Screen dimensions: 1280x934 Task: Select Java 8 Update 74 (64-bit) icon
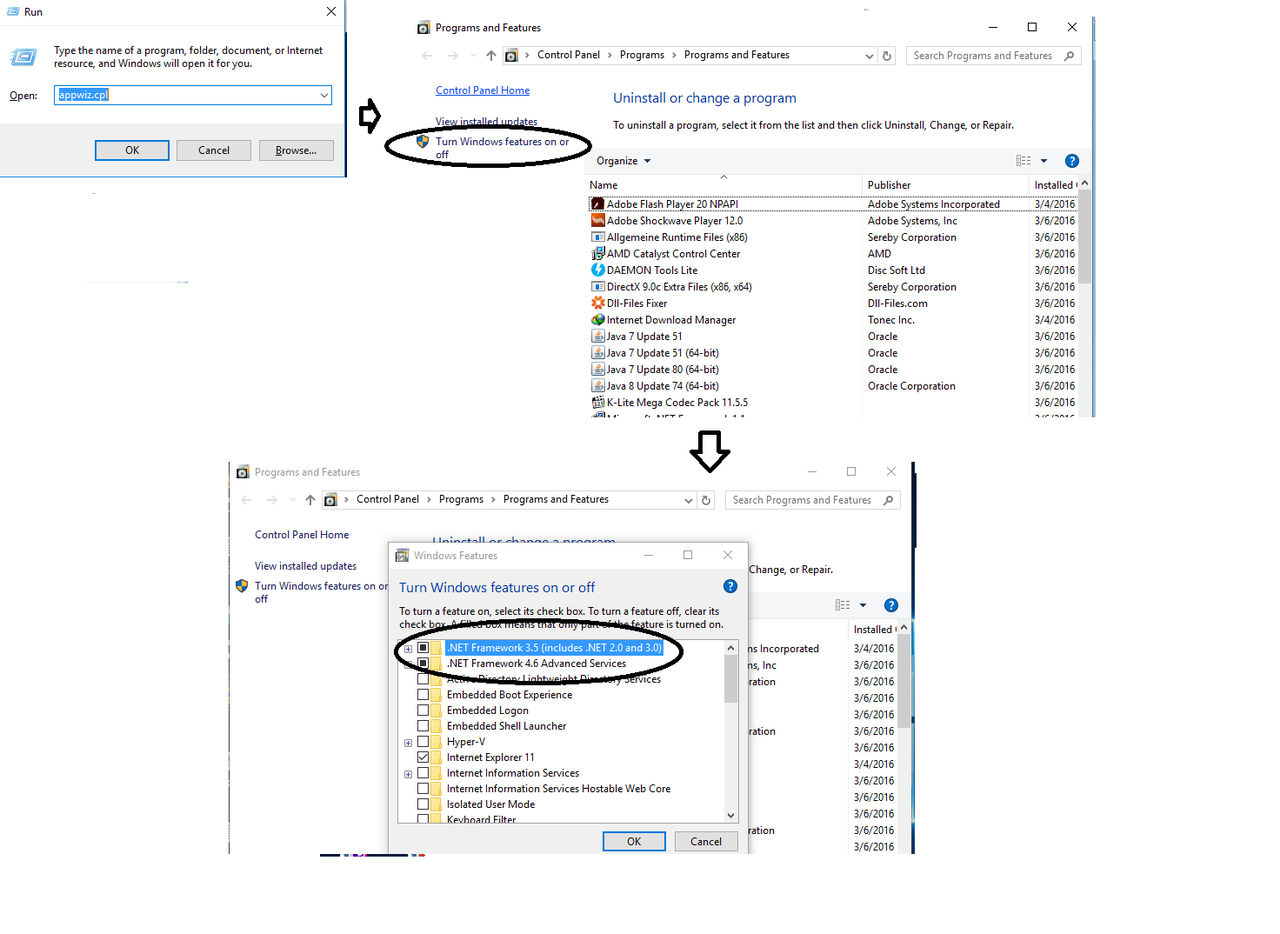[598, 386]
